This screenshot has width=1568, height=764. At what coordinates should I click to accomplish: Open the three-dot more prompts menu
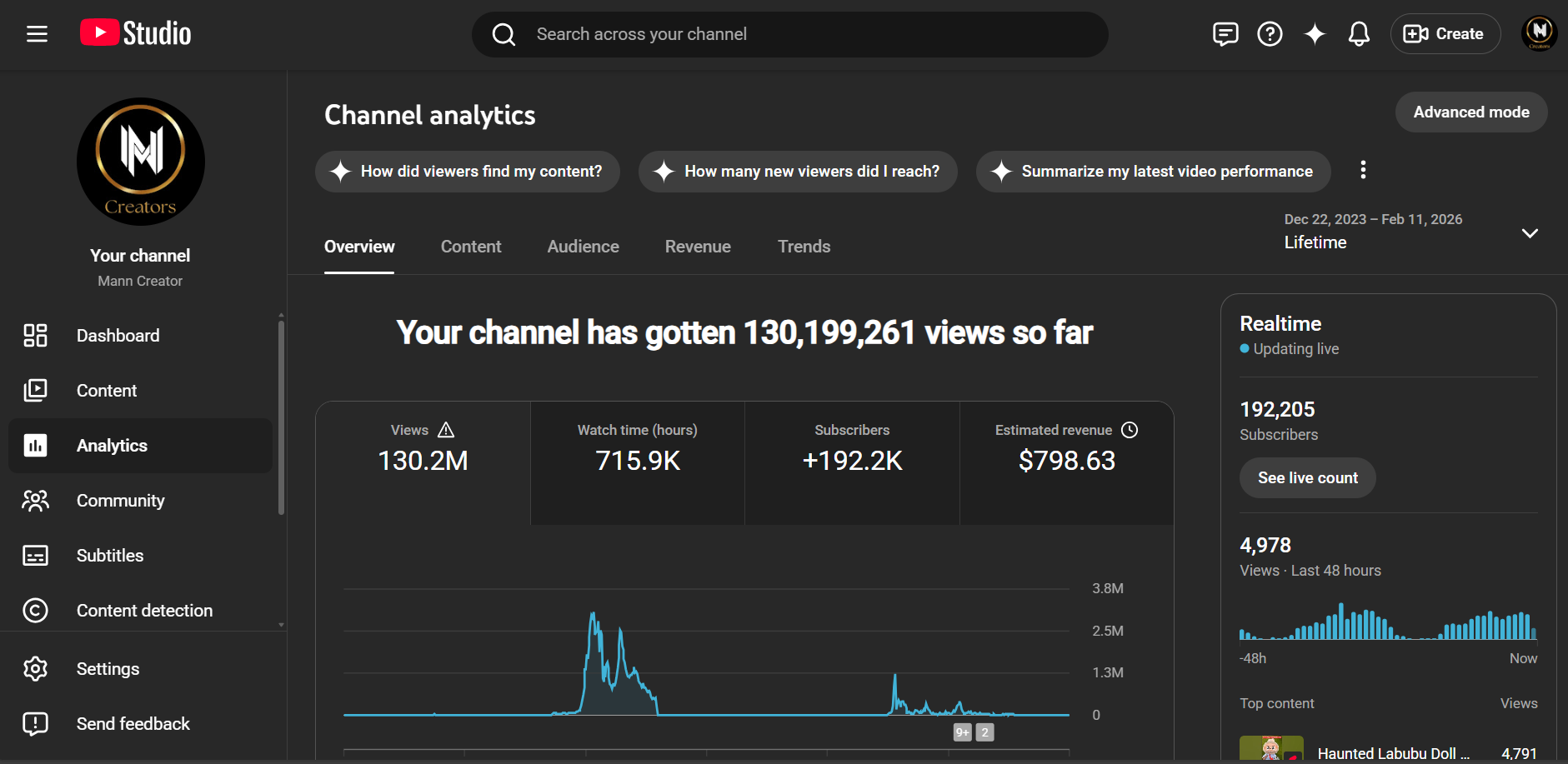tap(1363, 171)
